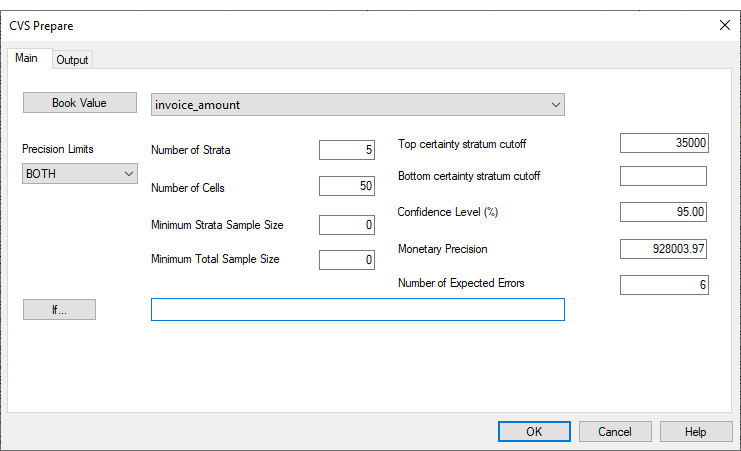Focus the Number of Expected Errors field
741x451 pixels.
[663, 285]
